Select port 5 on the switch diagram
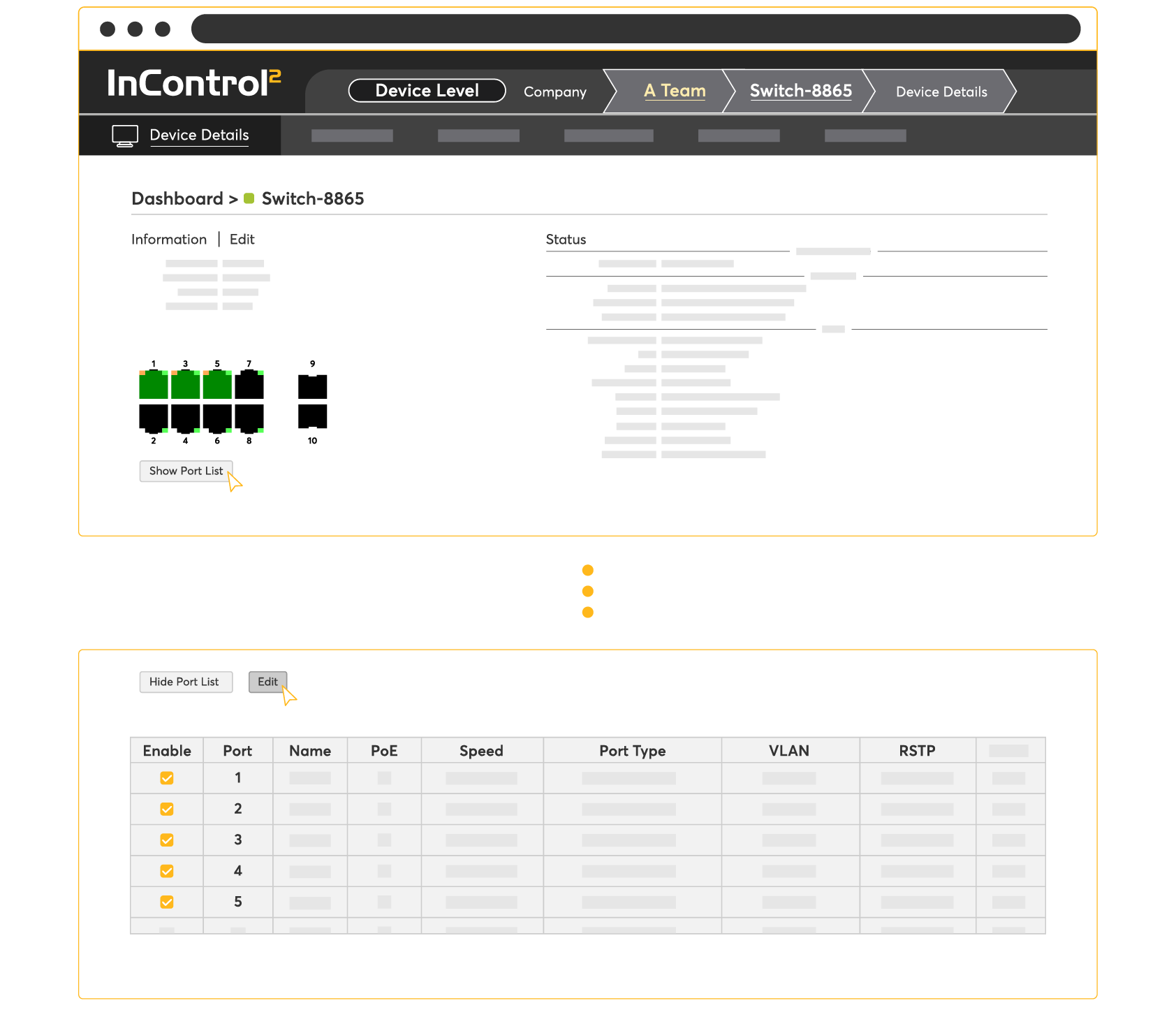Screen dimensions: 1176x1010 point(217,385)
